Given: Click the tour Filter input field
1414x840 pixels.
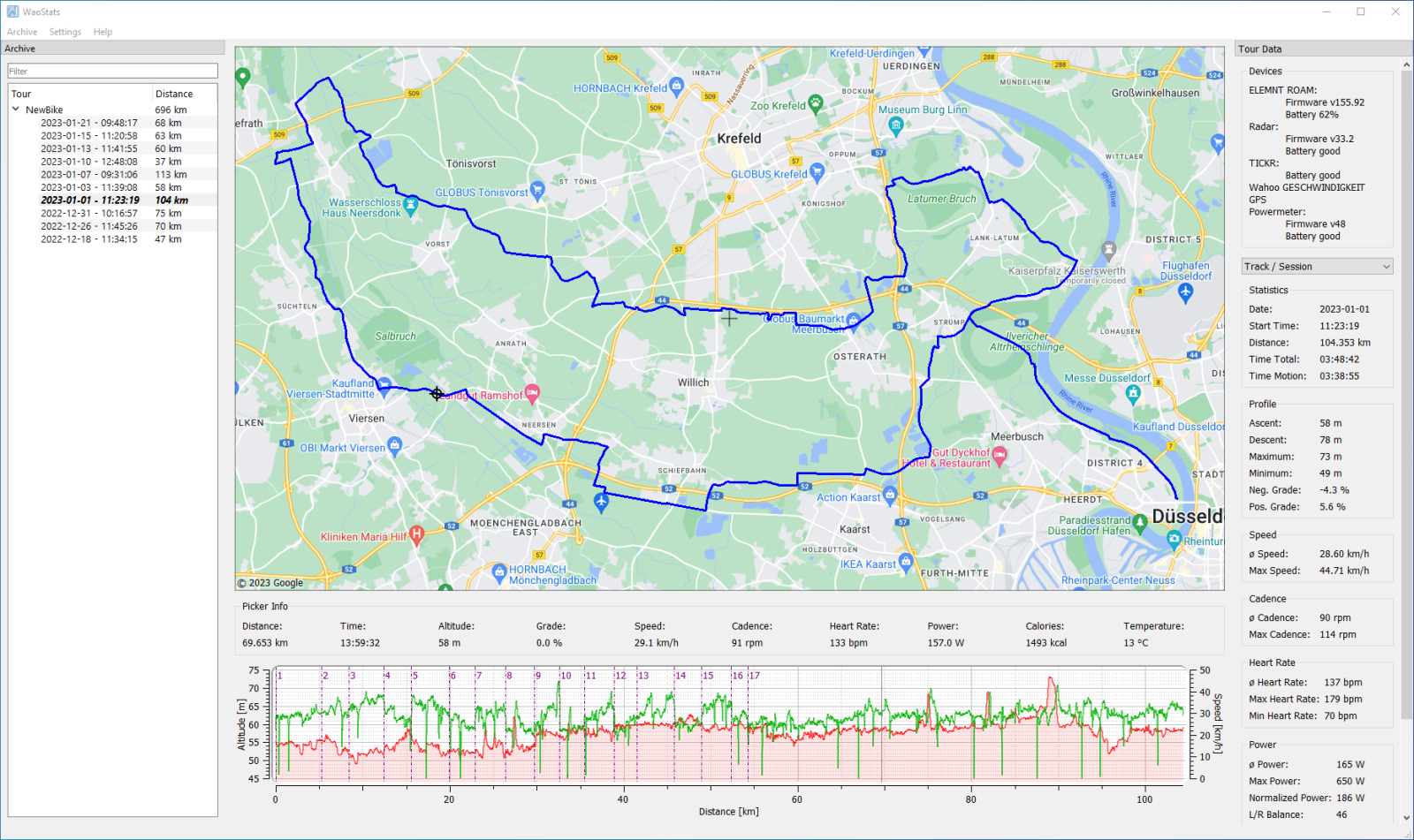Looking at the screenshot, I should tap(113, 71).
